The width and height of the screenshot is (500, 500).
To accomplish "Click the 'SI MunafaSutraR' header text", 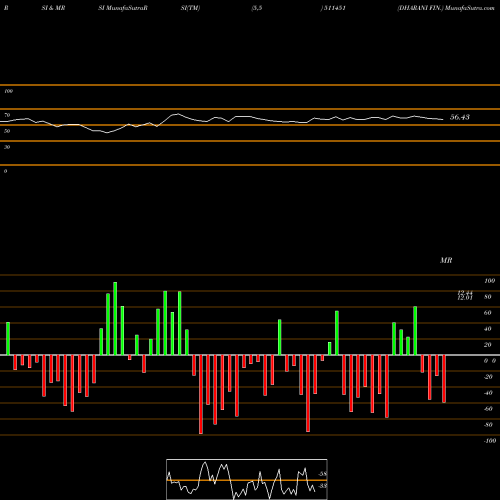I will [123, 8].
